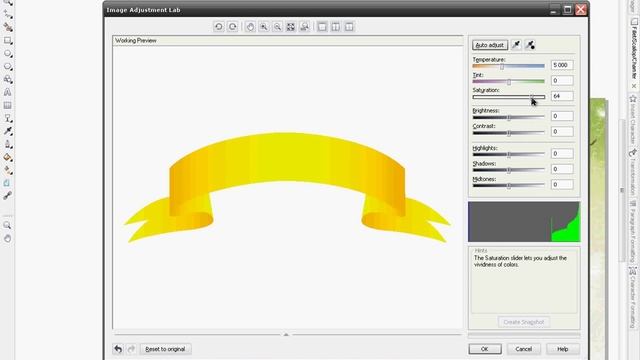Select the Ellipse tool in CorelDRAW toolbox
The width and height of the screenshot is (640, 360).
[8, 53]
